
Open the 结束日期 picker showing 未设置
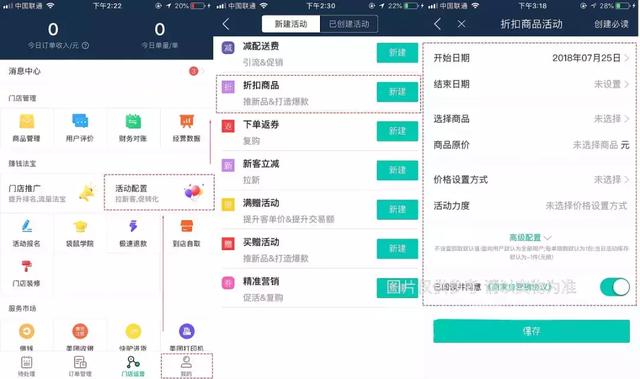pos(530,84)
